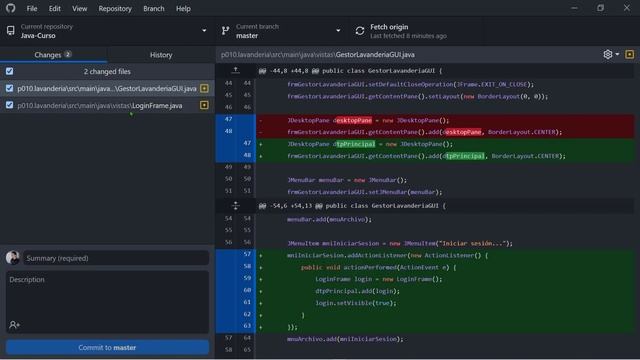Click 'Last fetched 8 minutes ago' text

408,36
